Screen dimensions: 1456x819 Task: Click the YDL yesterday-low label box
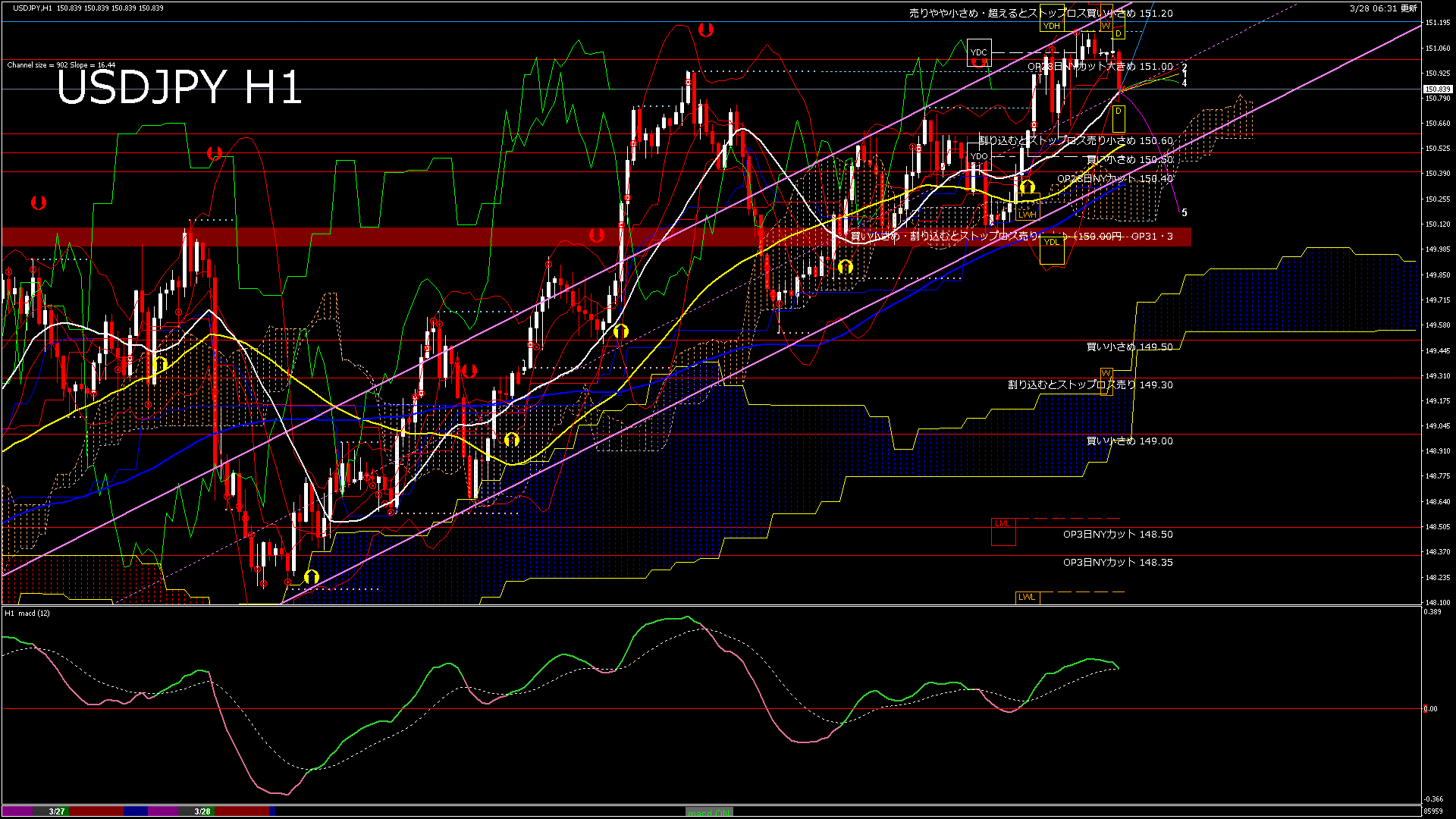(1051, 242)
